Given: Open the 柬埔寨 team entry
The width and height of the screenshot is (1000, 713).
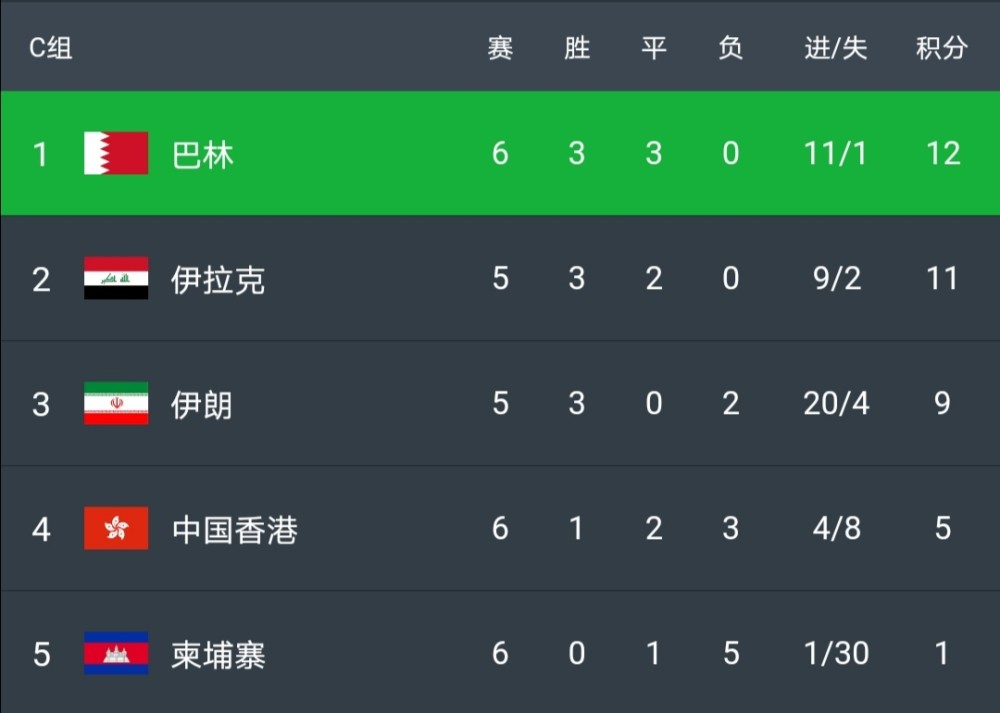Looking at the screenshot, I should 218,654.
